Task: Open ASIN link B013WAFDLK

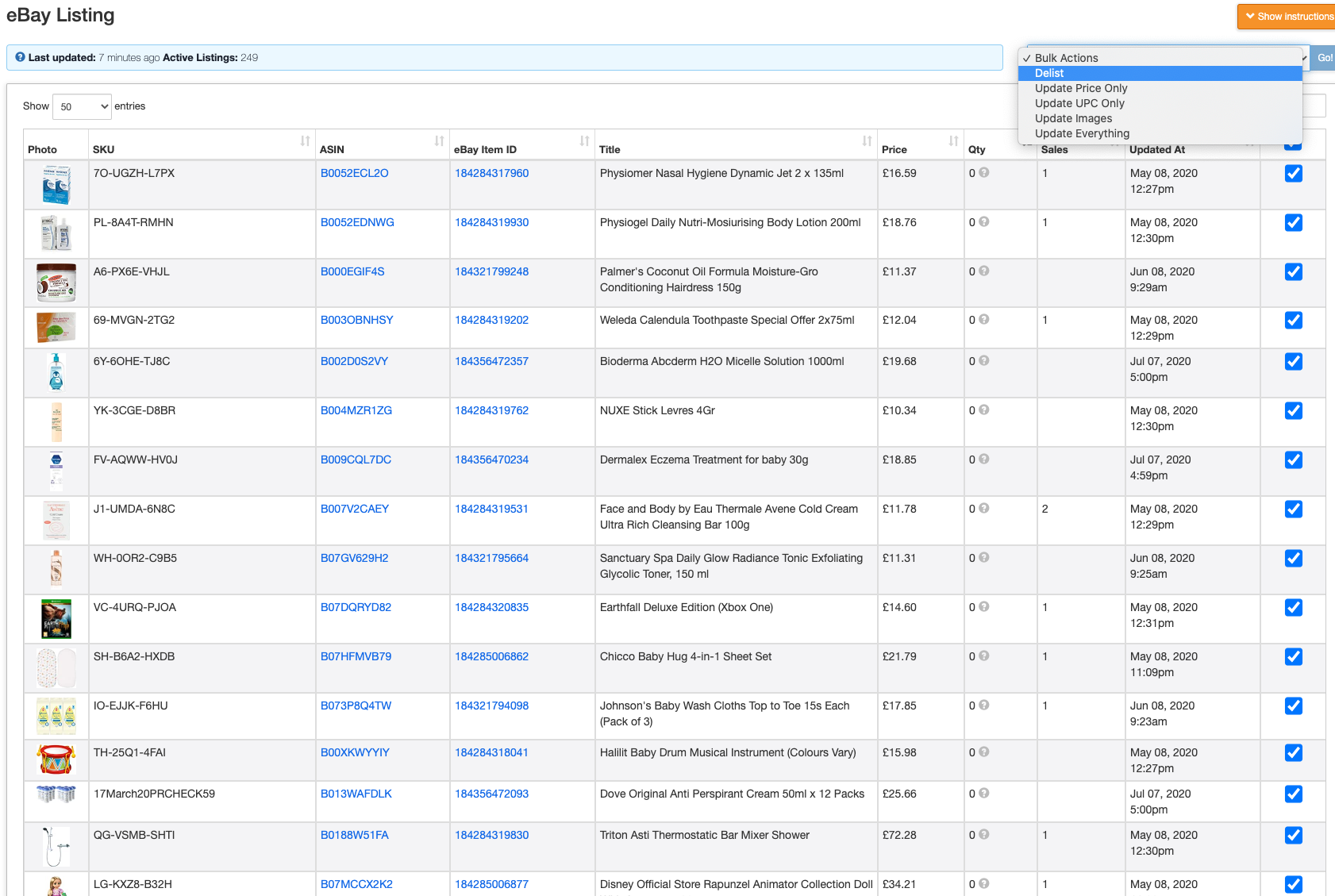Action: click(x=356, y=794)
